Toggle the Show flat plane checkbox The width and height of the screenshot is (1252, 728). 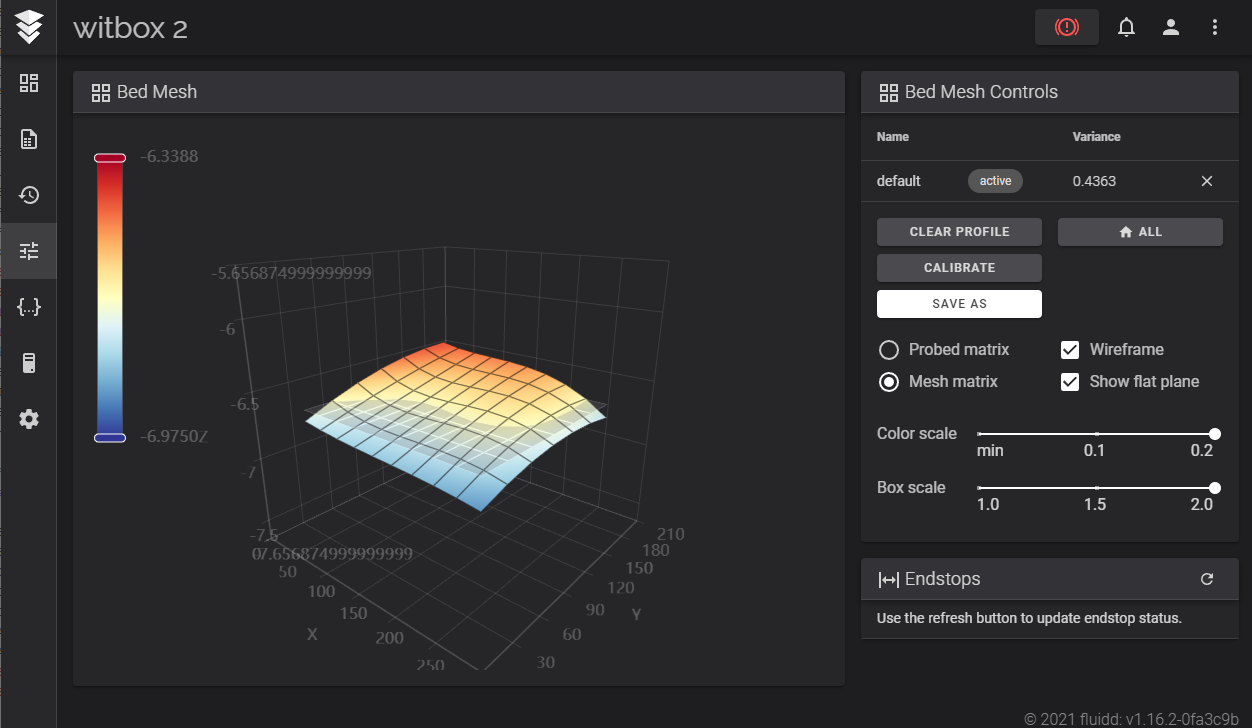[1070, 382]
